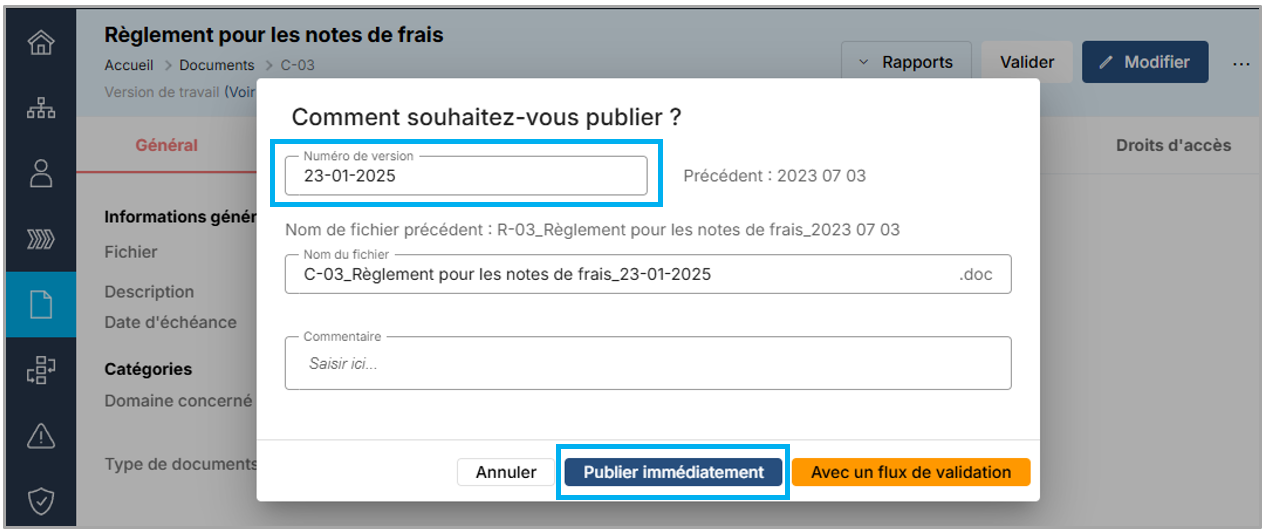The image size is (1262, 532).
Task: Switch to the Droits d'accès tab
Action: (1173, 145)
